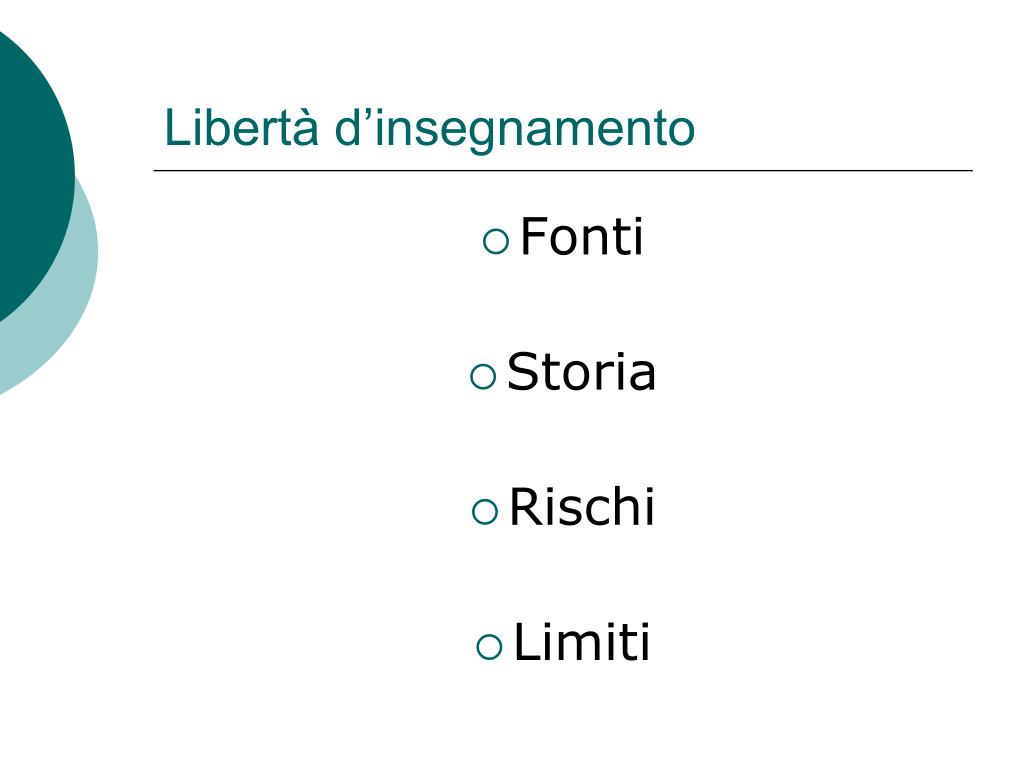Screen dimensions: 1024x768
Task: Click the capital F in Fonti
Action: coord(534,236)
